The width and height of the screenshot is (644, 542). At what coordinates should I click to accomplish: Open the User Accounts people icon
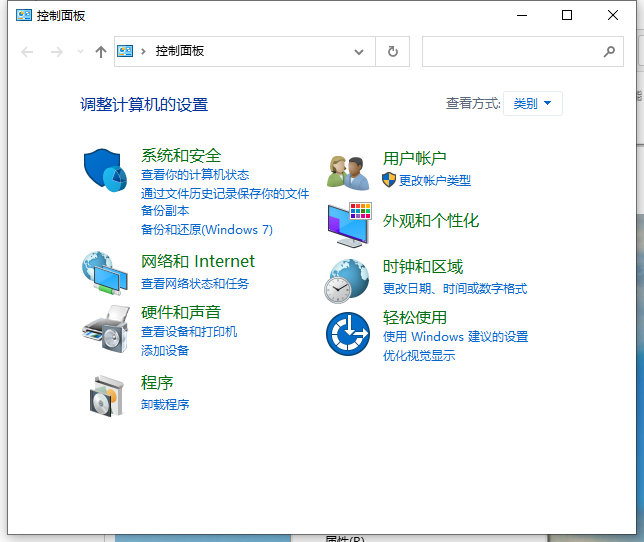[x=348, y=173]
